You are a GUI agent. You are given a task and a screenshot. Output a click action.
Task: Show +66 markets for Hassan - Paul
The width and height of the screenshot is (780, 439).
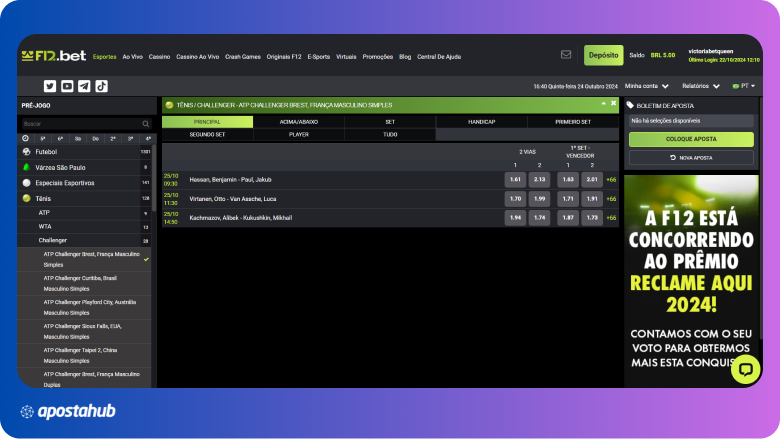pyautogui.click(x=611, y=180)
